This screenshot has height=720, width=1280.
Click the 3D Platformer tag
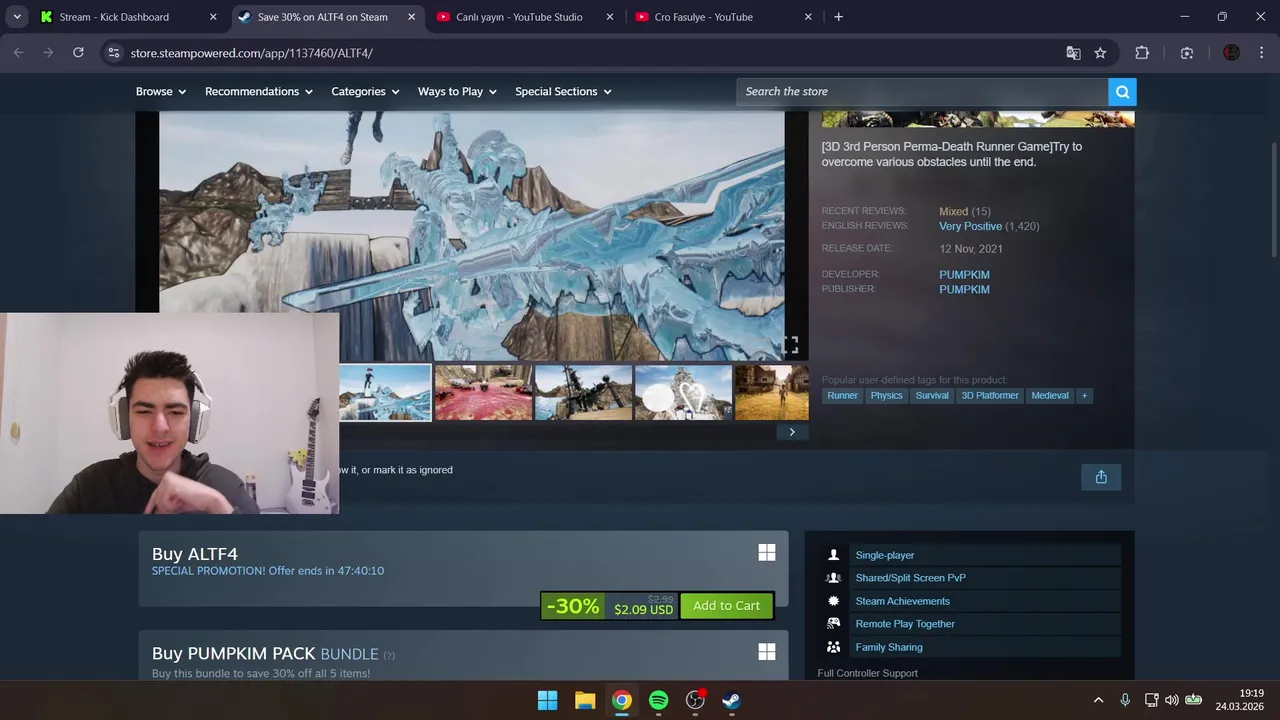990,396
